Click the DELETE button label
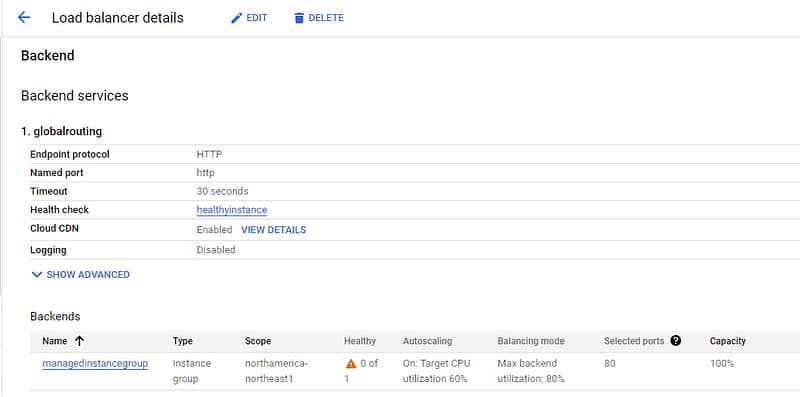 326,18
